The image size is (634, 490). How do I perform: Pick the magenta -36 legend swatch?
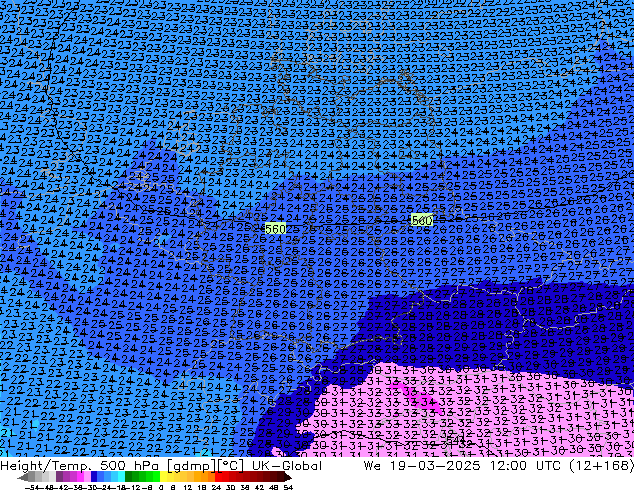(x=80, y=476)
